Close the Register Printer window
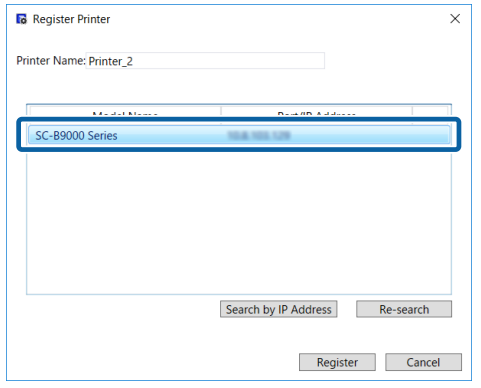 pos(455,19)
